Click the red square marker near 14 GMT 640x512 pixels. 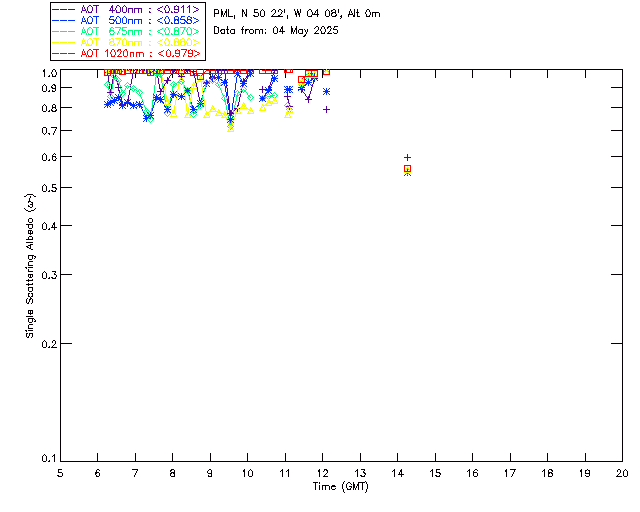pyautogui.click(x=407, y=169)
